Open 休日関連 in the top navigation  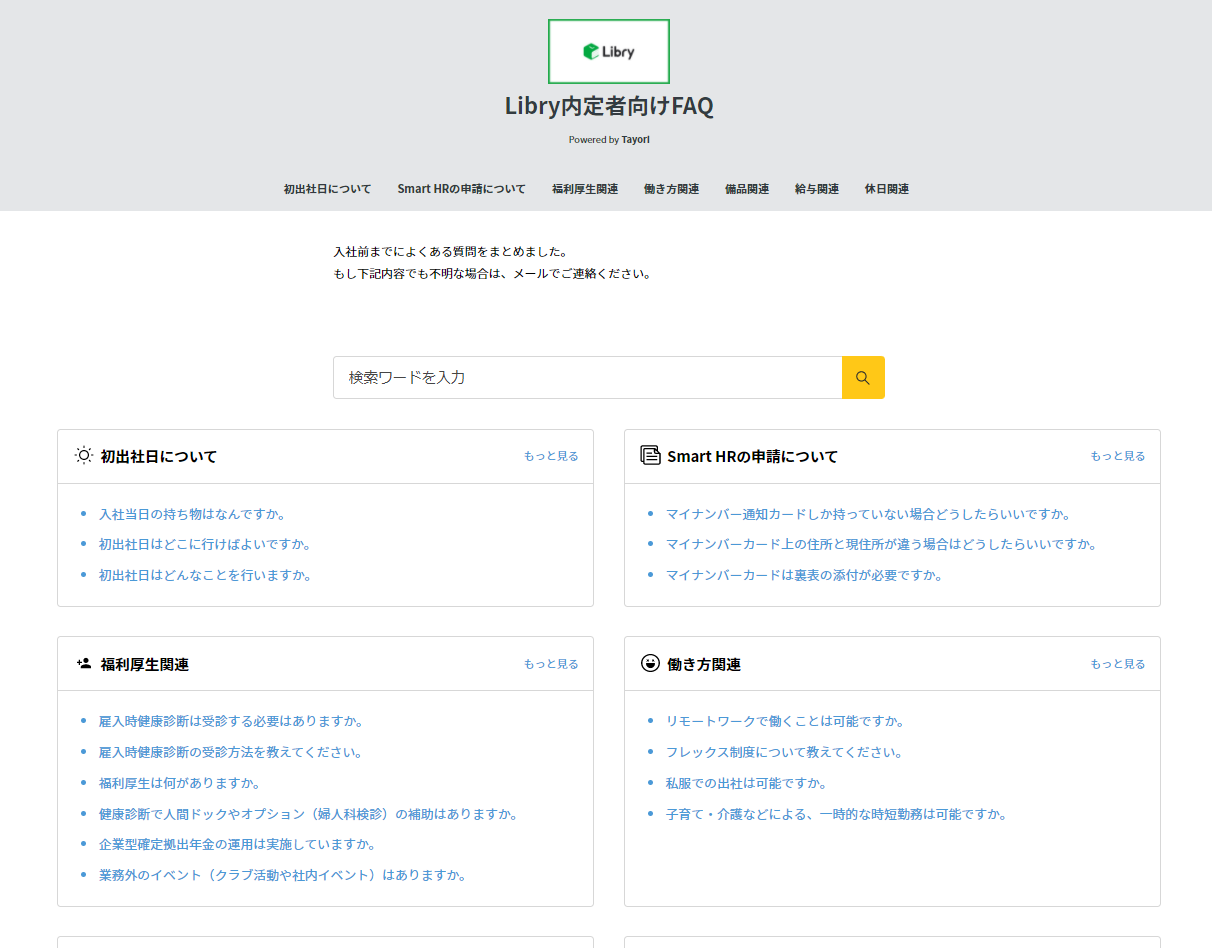[x=887, y=189]
